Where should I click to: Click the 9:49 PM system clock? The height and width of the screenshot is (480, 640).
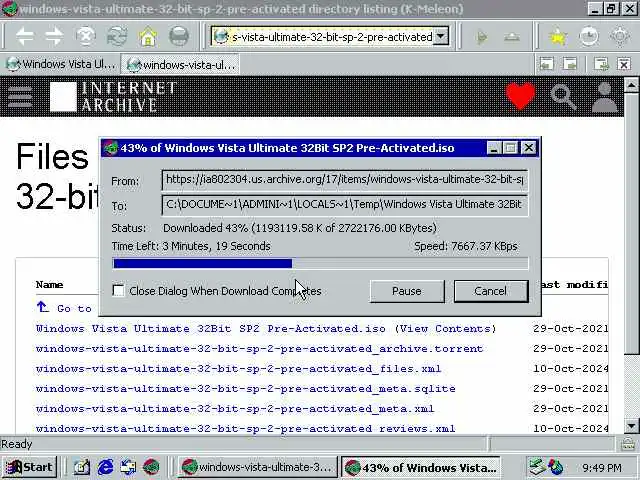[602, 467]
